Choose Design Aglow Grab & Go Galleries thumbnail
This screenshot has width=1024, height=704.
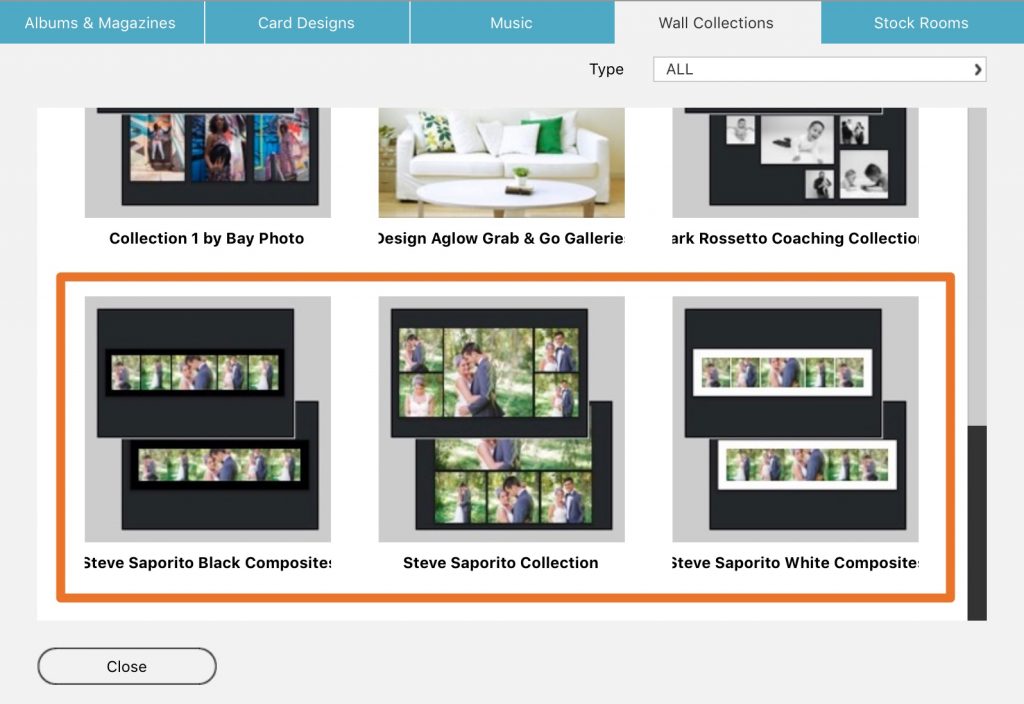[x=502, y=163]
